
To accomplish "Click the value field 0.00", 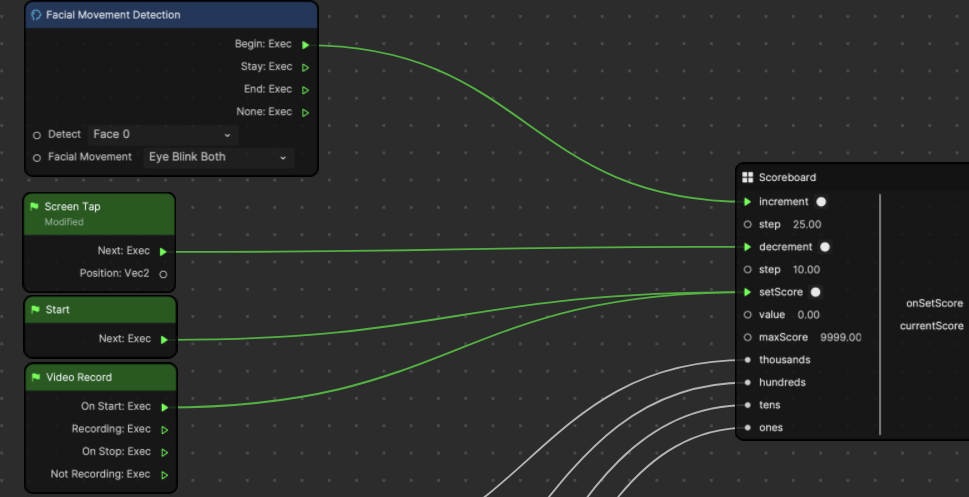I will point(808,315).
